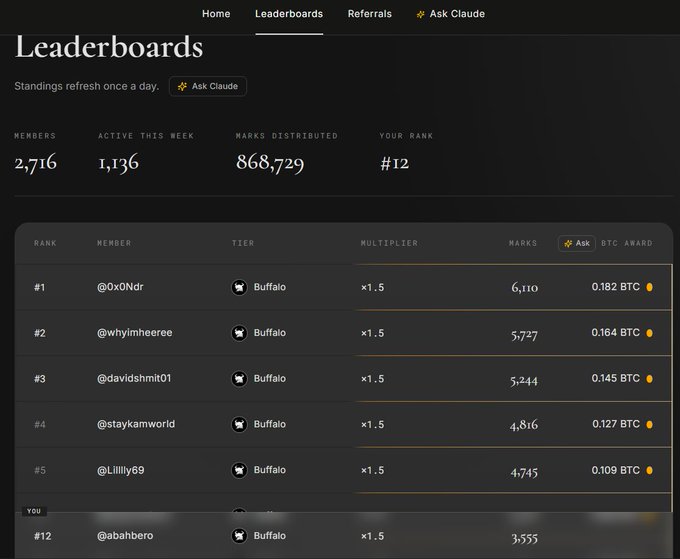The width and height of the screenshot is (680, 559).
Task: Click the Ask button near the BTC Award header
Action: (576, 243)
